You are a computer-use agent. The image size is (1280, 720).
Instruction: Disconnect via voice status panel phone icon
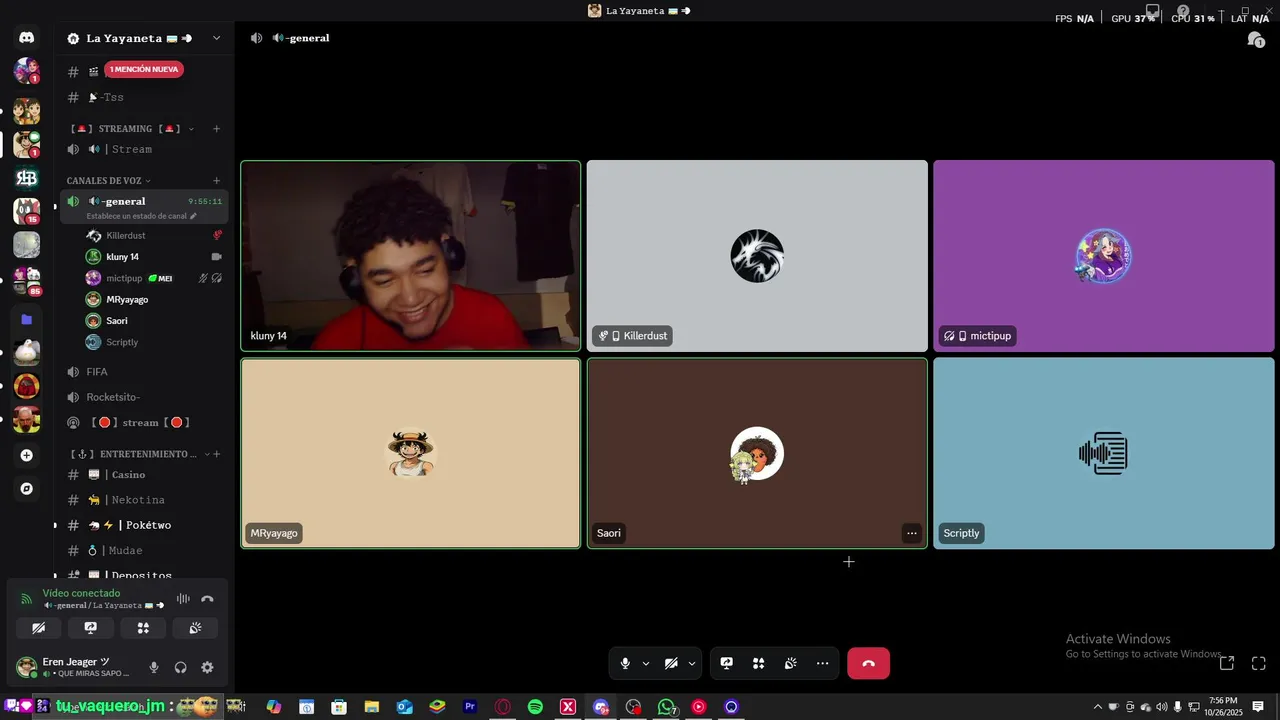click(207, 599)
